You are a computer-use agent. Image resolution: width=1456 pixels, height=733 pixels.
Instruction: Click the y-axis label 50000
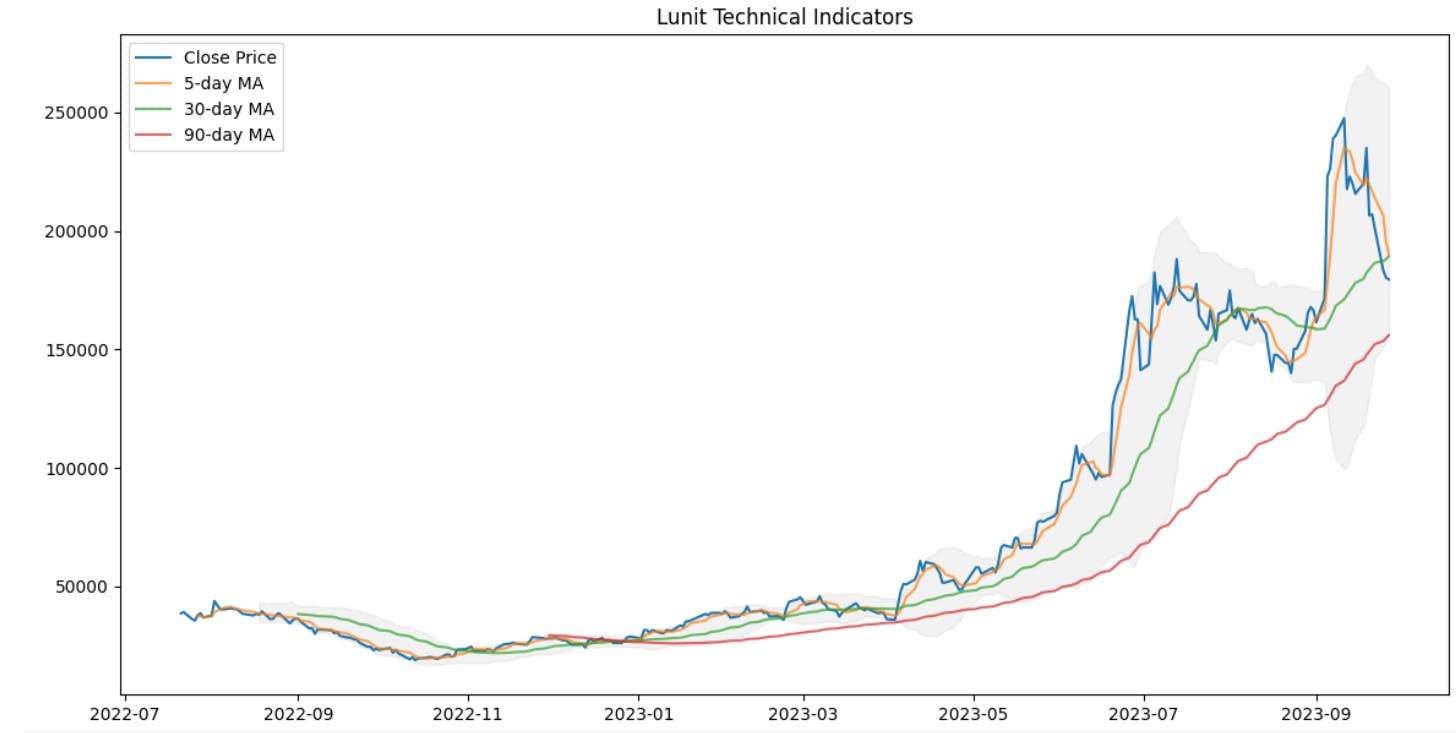pyautogui.click(x=79, y=587)
